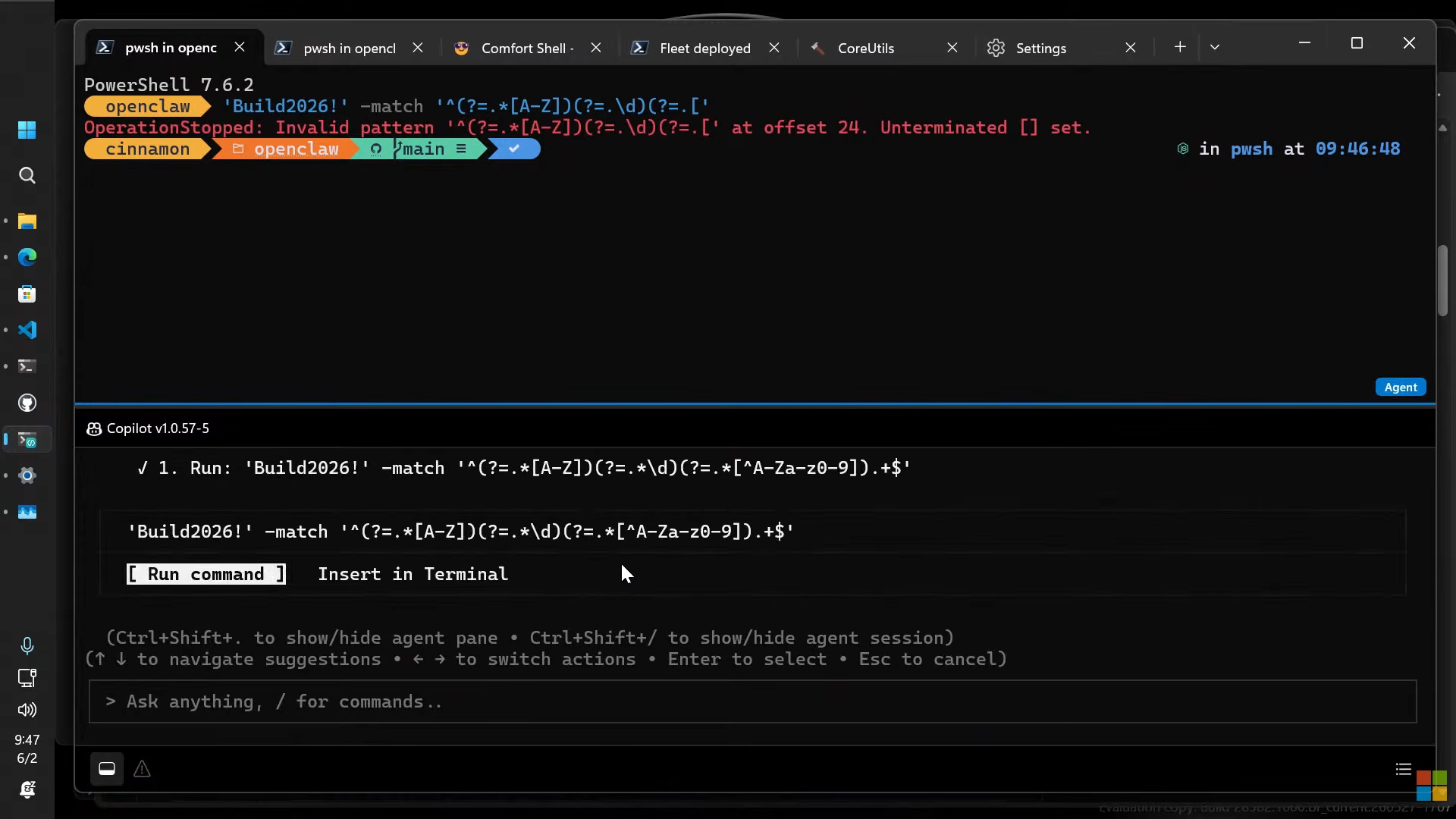Open GitHub Desktop from taskbar

click(x=27, y=403)
